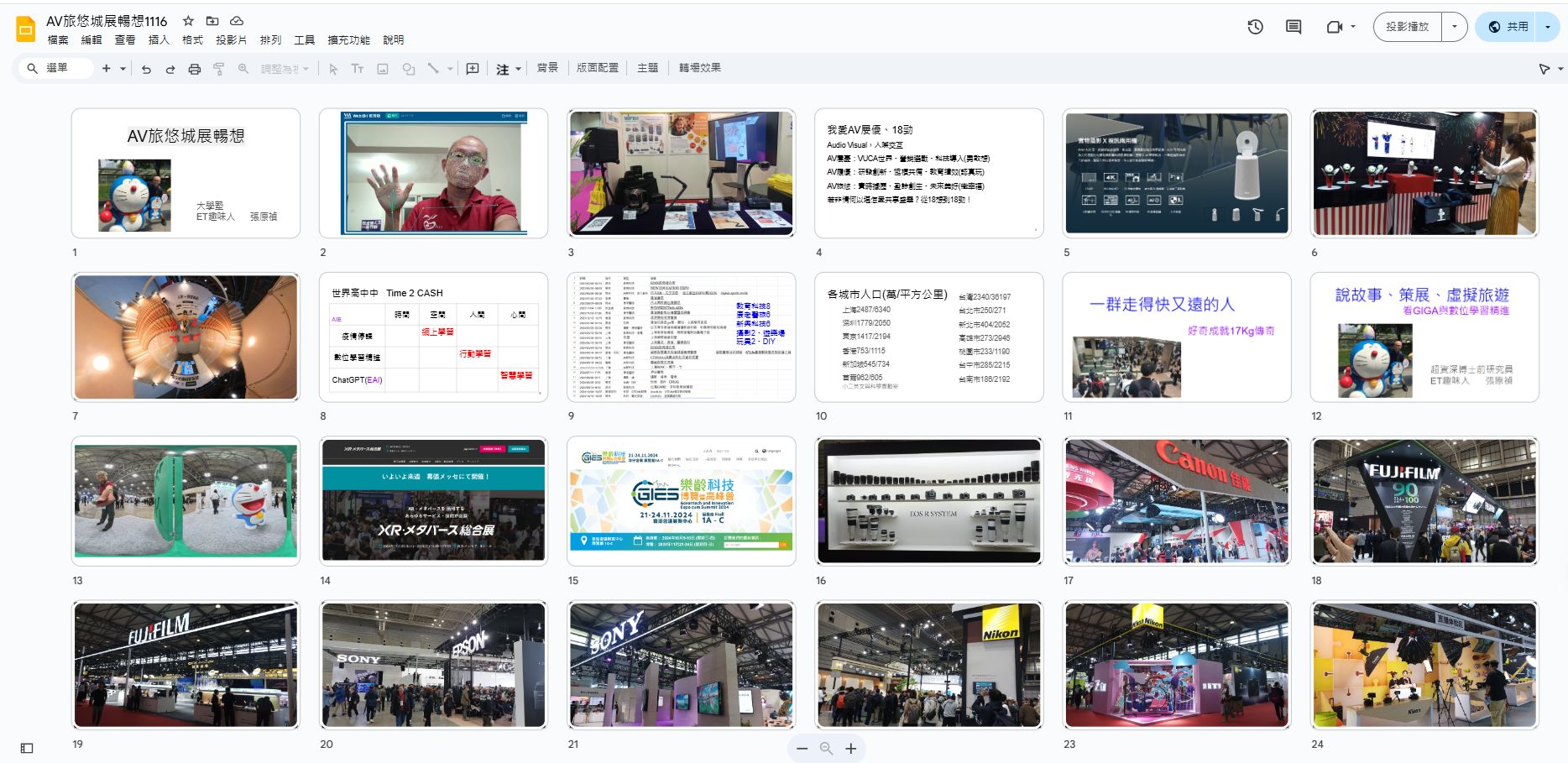This screenshot has width=1568, height=763.
Task: Click the move-to-folder icon beside title
Action: [x=212, y=21]
